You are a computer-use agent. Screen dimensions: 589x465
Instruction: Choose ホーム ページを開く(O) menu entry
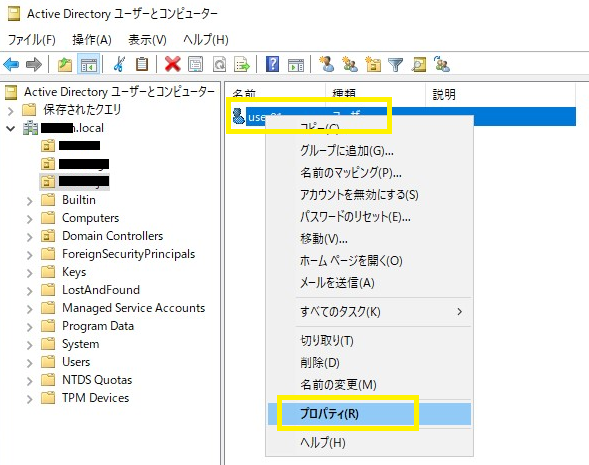[369, 261]
